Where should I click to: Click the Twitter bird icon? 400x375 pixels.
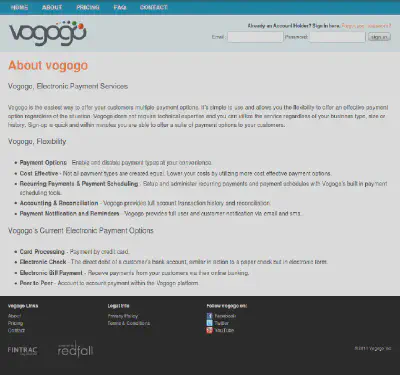(x=209, y=323)
